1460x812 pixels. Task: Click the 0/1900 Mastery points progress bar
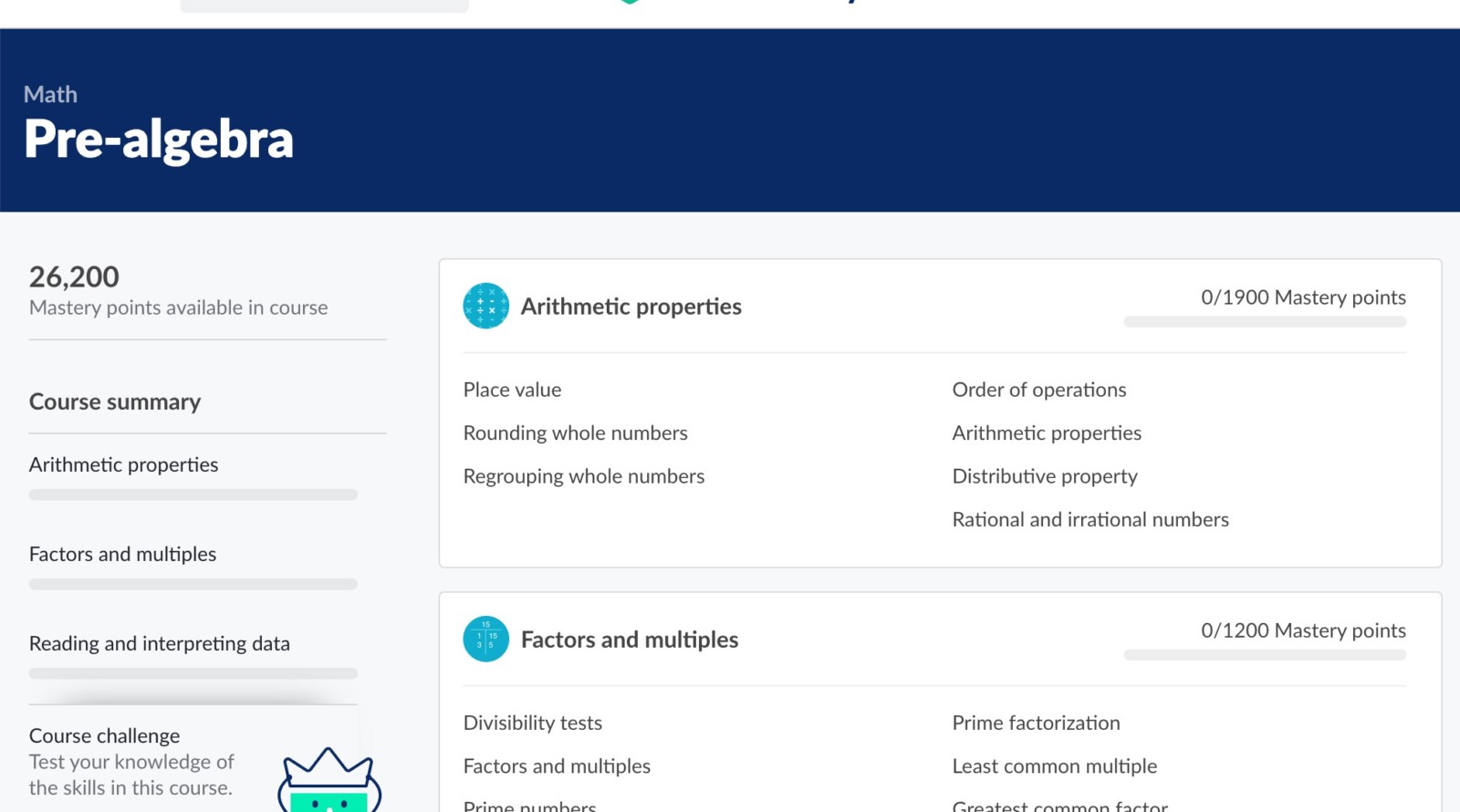(1264, 322)
